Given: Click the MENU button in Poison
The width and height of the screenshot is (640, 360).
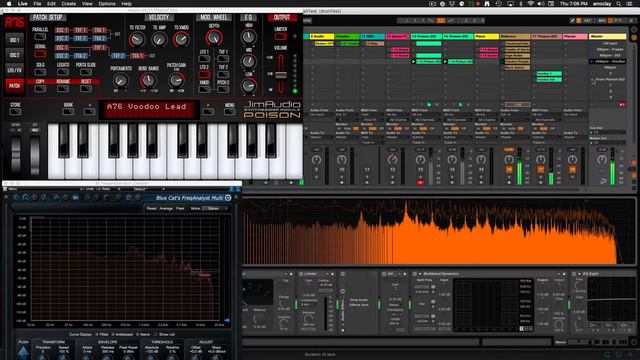Looking at the screenshot, I should click(229, 111).
